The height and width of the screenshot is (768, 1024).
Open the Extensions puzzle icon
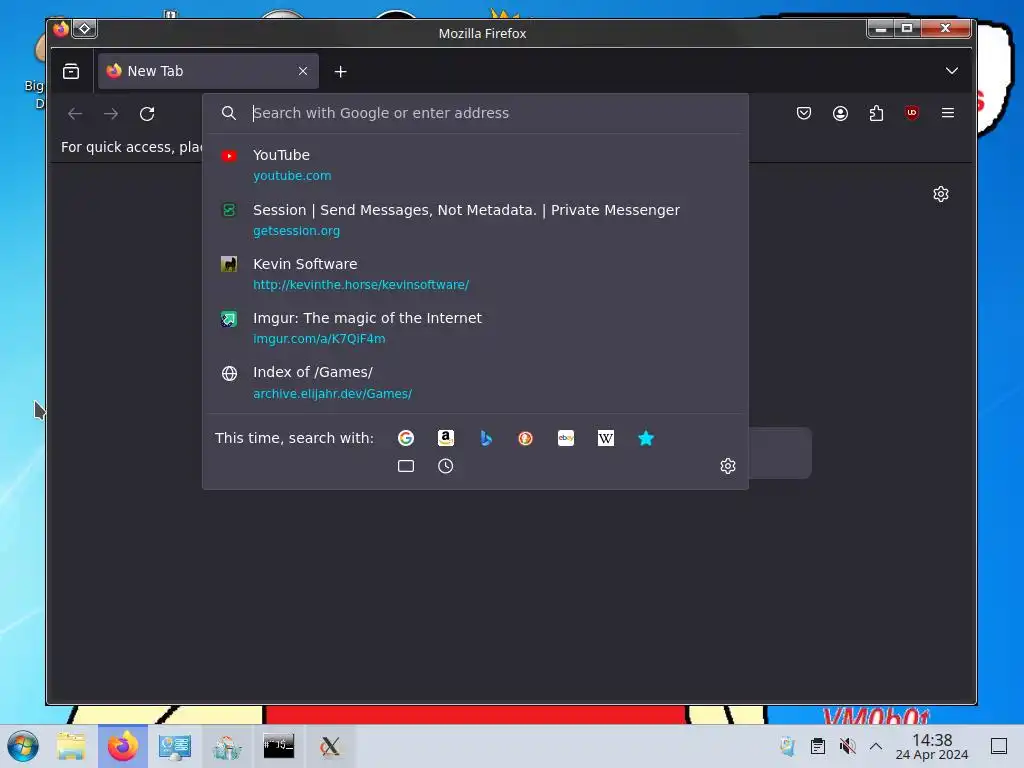(x=876, y=113)
